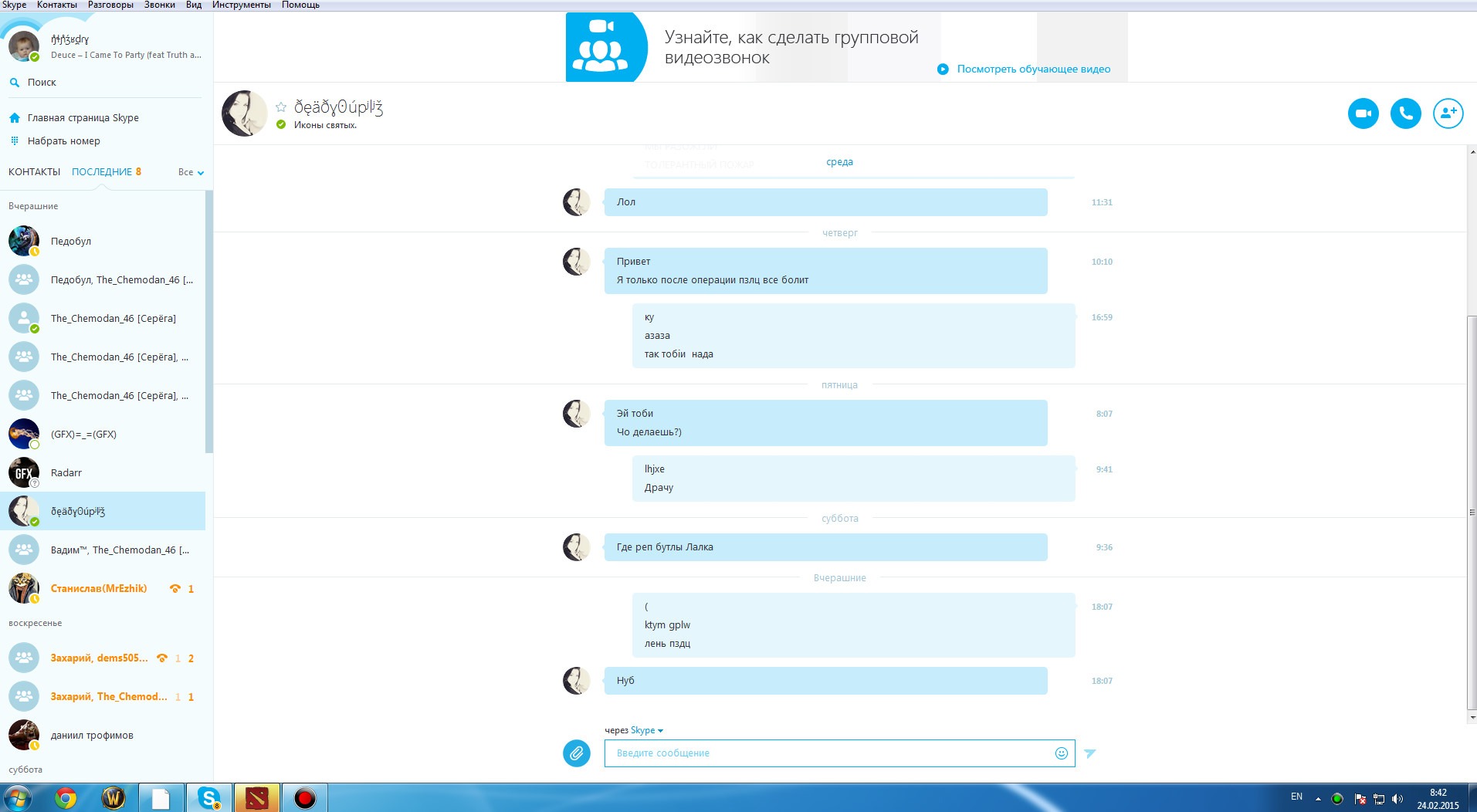Open the Инструменты menu
Screen dimensions: 1477x812
(241, 5)
